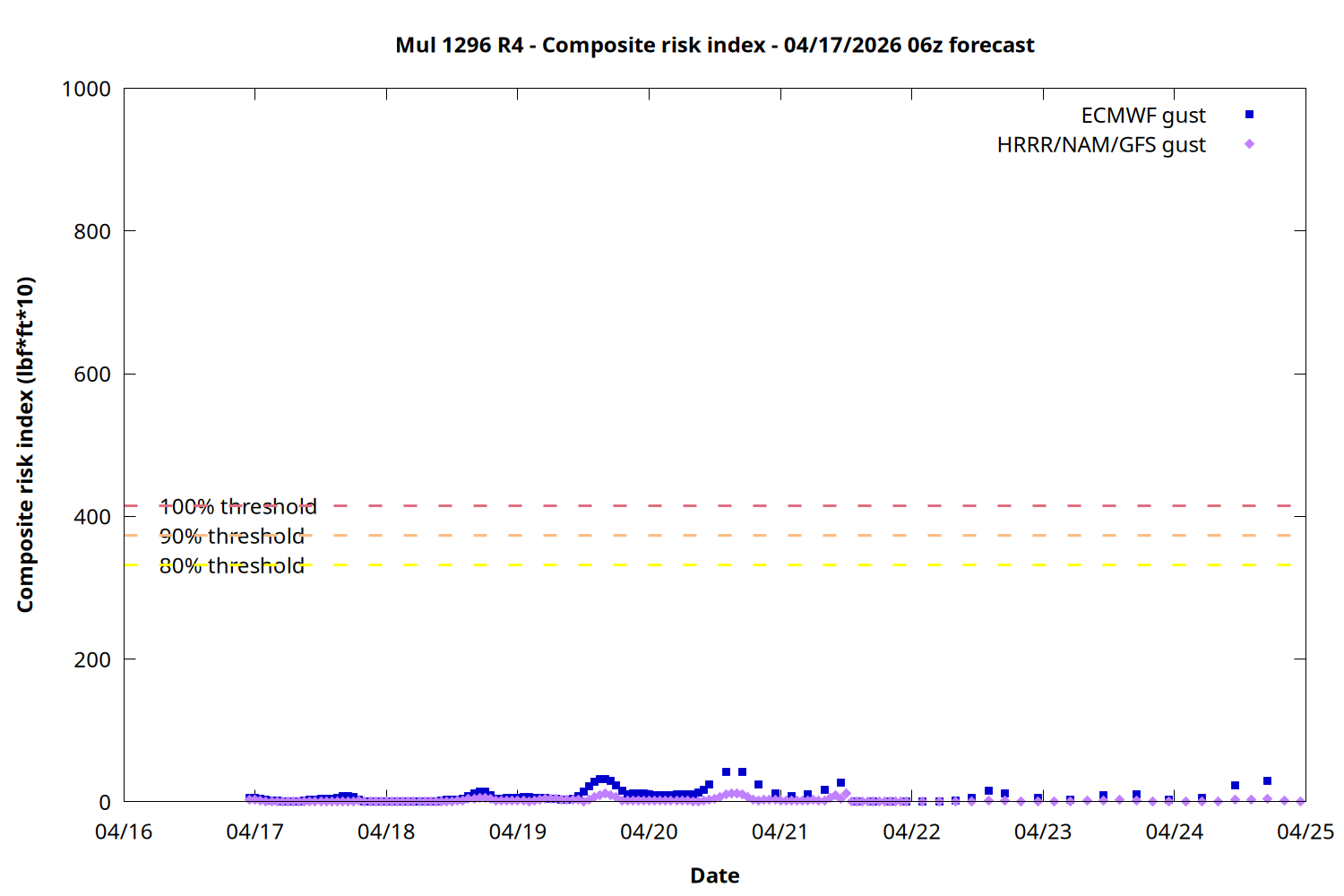Select the 04/17 date tick label
The height and width of the screenshot is (896, 1344).
254,832
